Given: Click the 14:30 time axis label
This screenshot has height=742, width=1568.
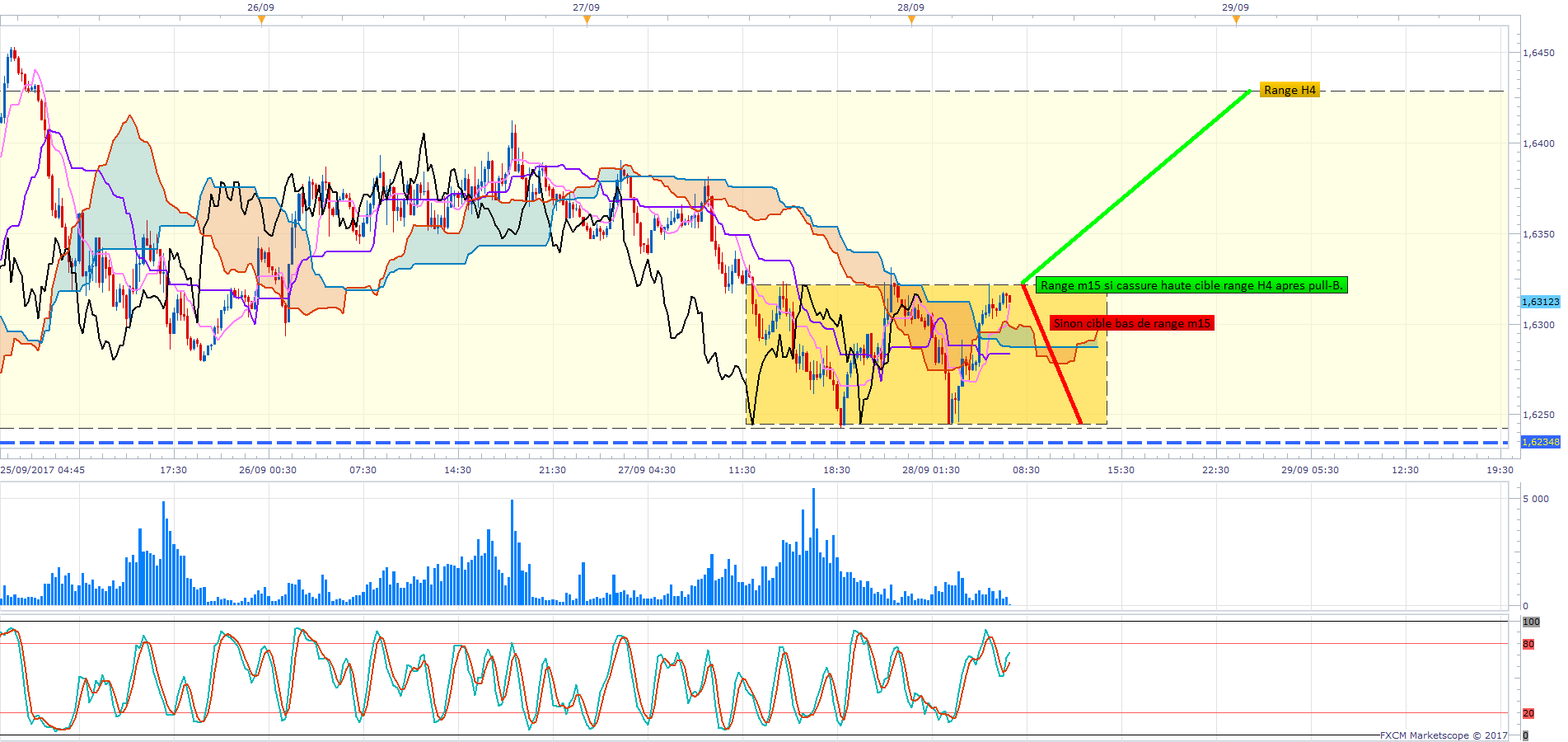Looking at the screenshot, I should coord(457,470).
